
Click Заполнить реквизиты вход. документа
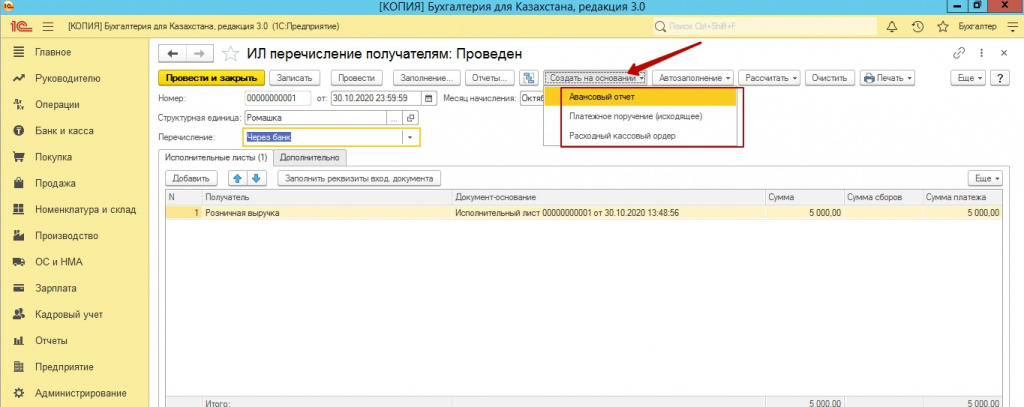click(359, 178)
